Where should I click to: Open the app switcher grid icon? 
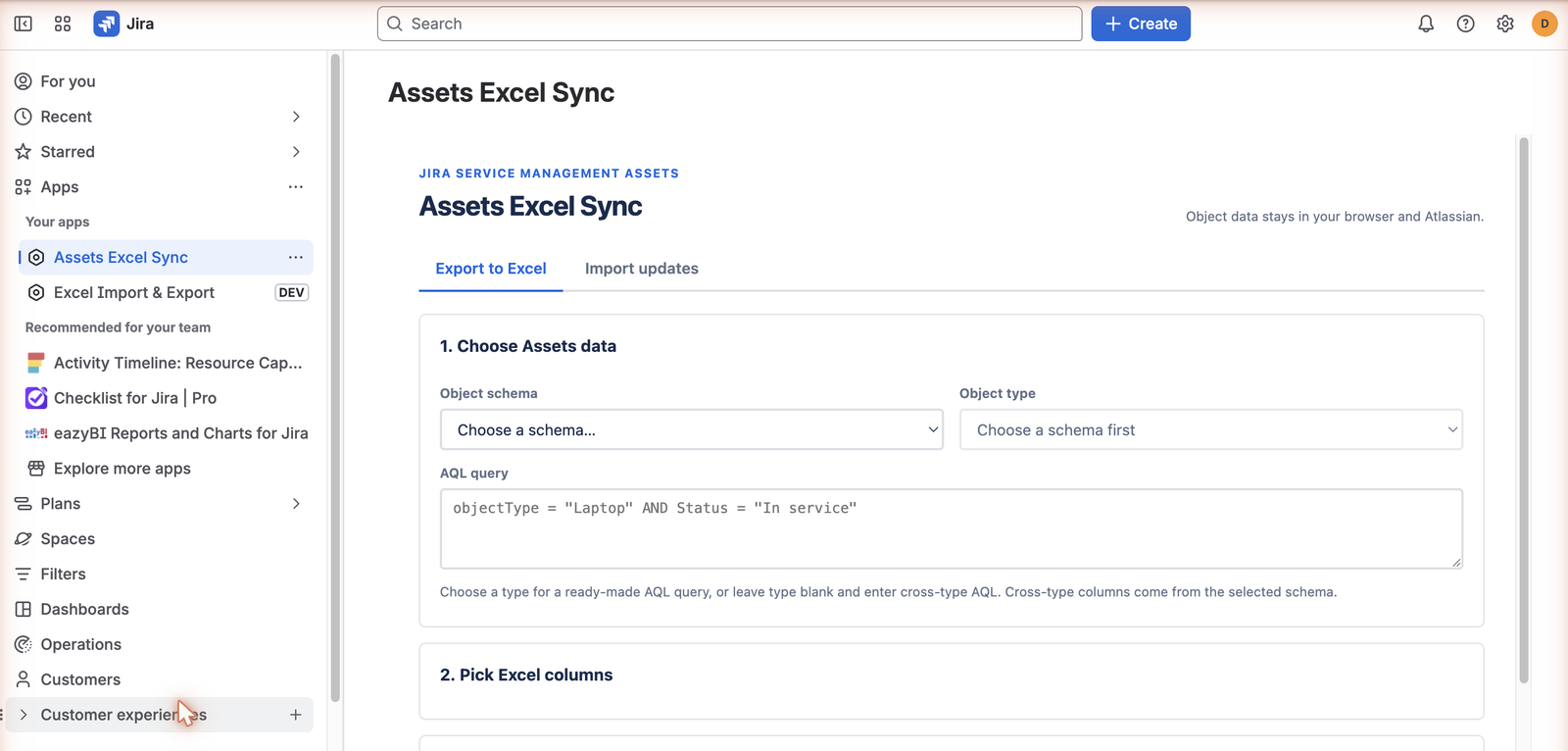click(x=63, y=24)
